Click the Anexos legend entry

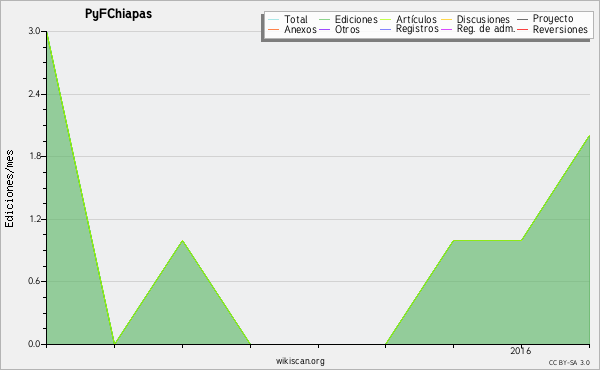[293, 29]
